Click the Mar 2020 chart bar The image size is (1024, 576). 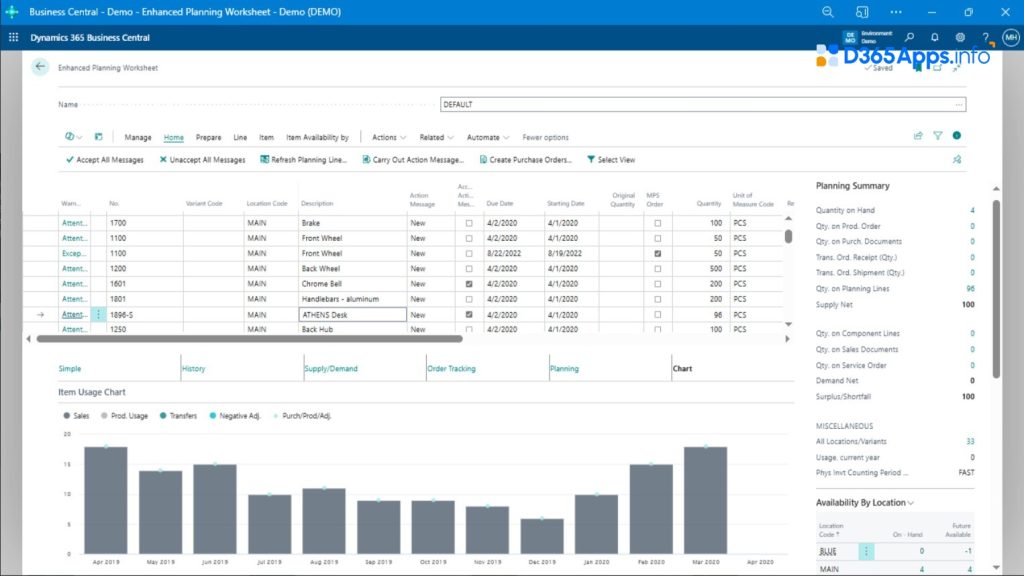[705, 500]
